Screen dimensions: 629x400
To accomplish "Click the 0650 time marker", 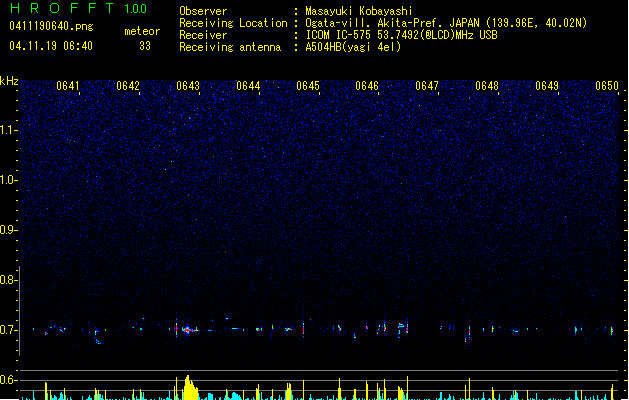I will click(x=607, y=86).
